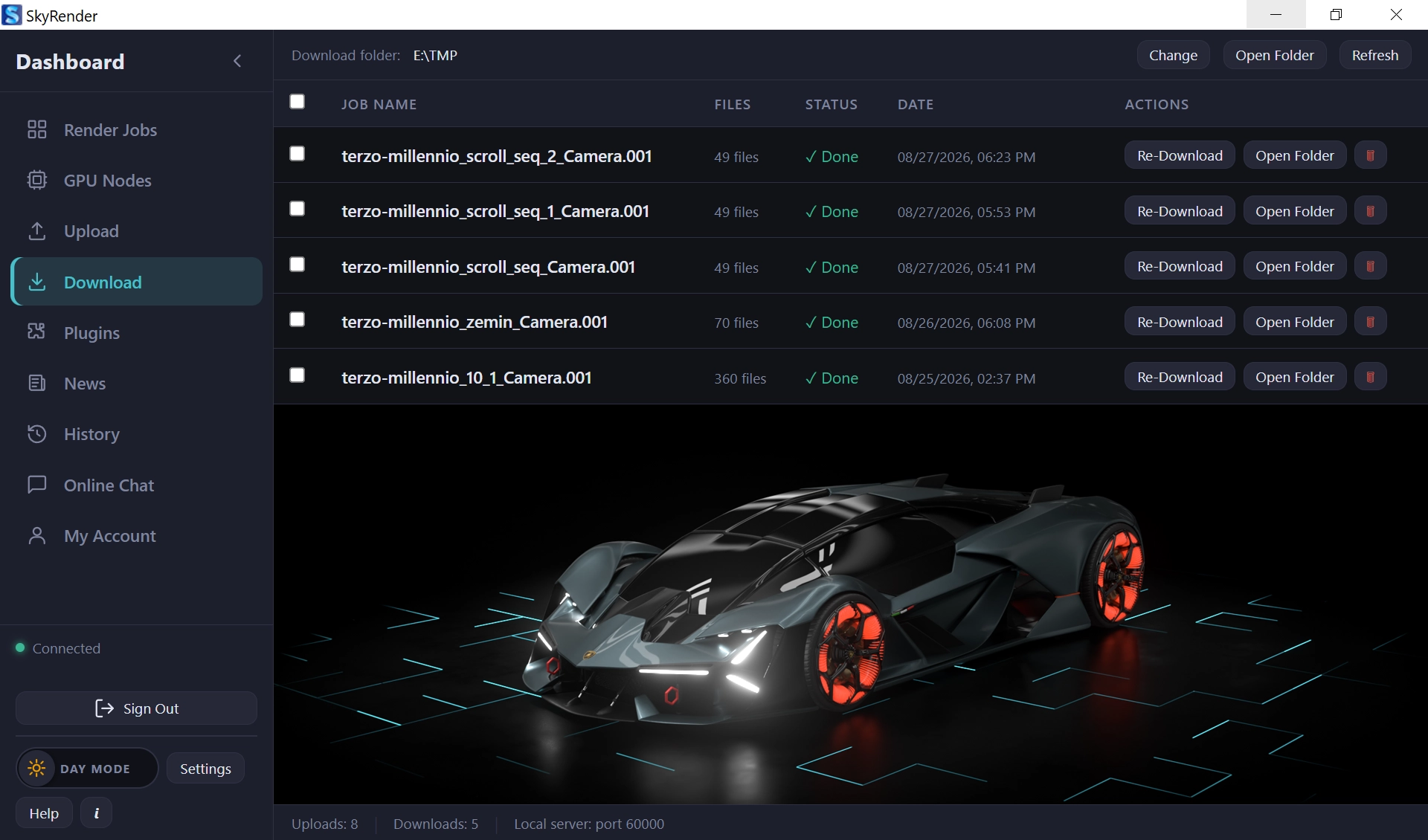1428x840 pixels.
Task: Re-Download scroll_seq_2_Camera.001 job
Action: pyautogui.click(x=1180, y=155)
